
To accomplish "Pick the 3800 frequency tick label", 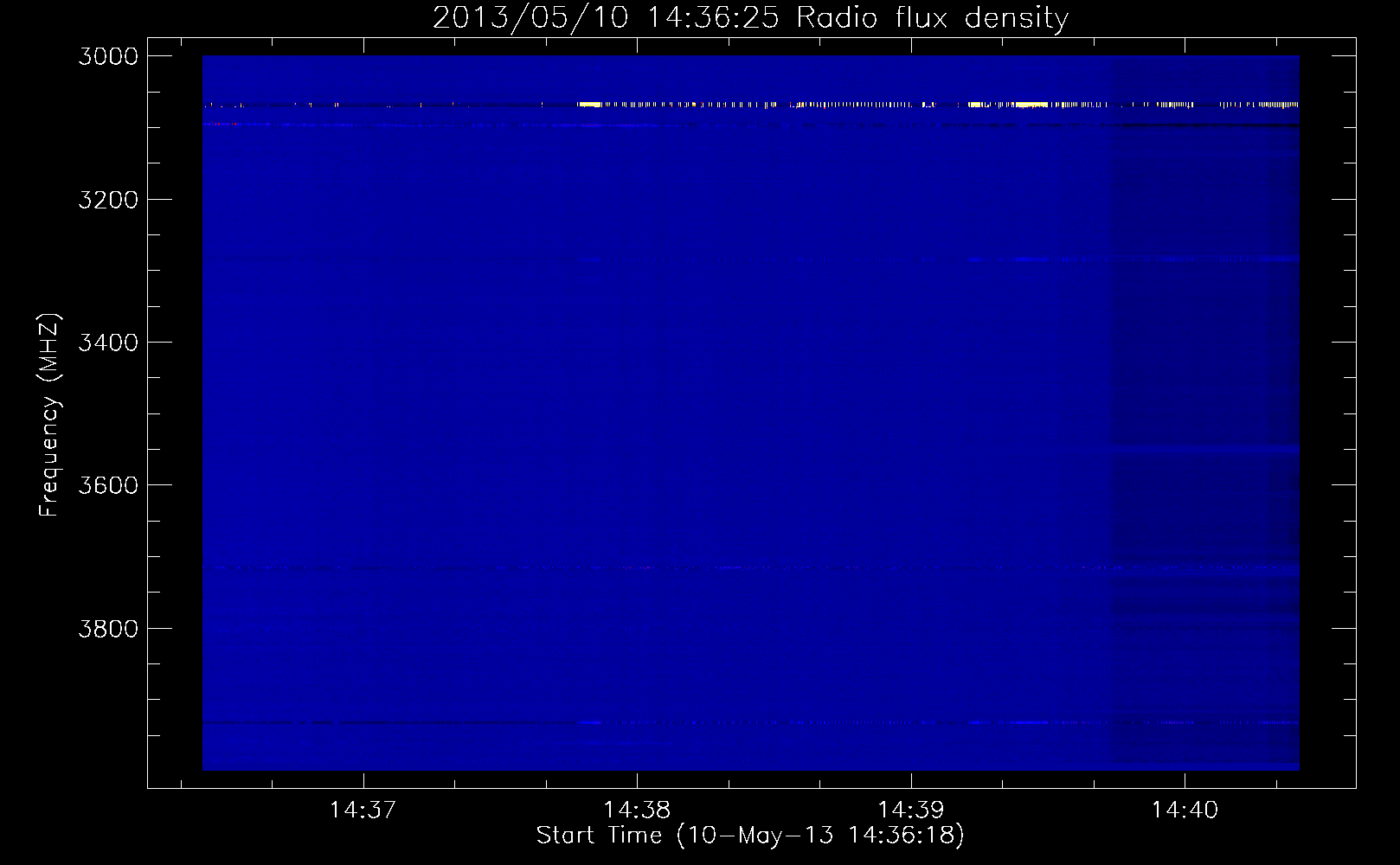I will point(108,628).
